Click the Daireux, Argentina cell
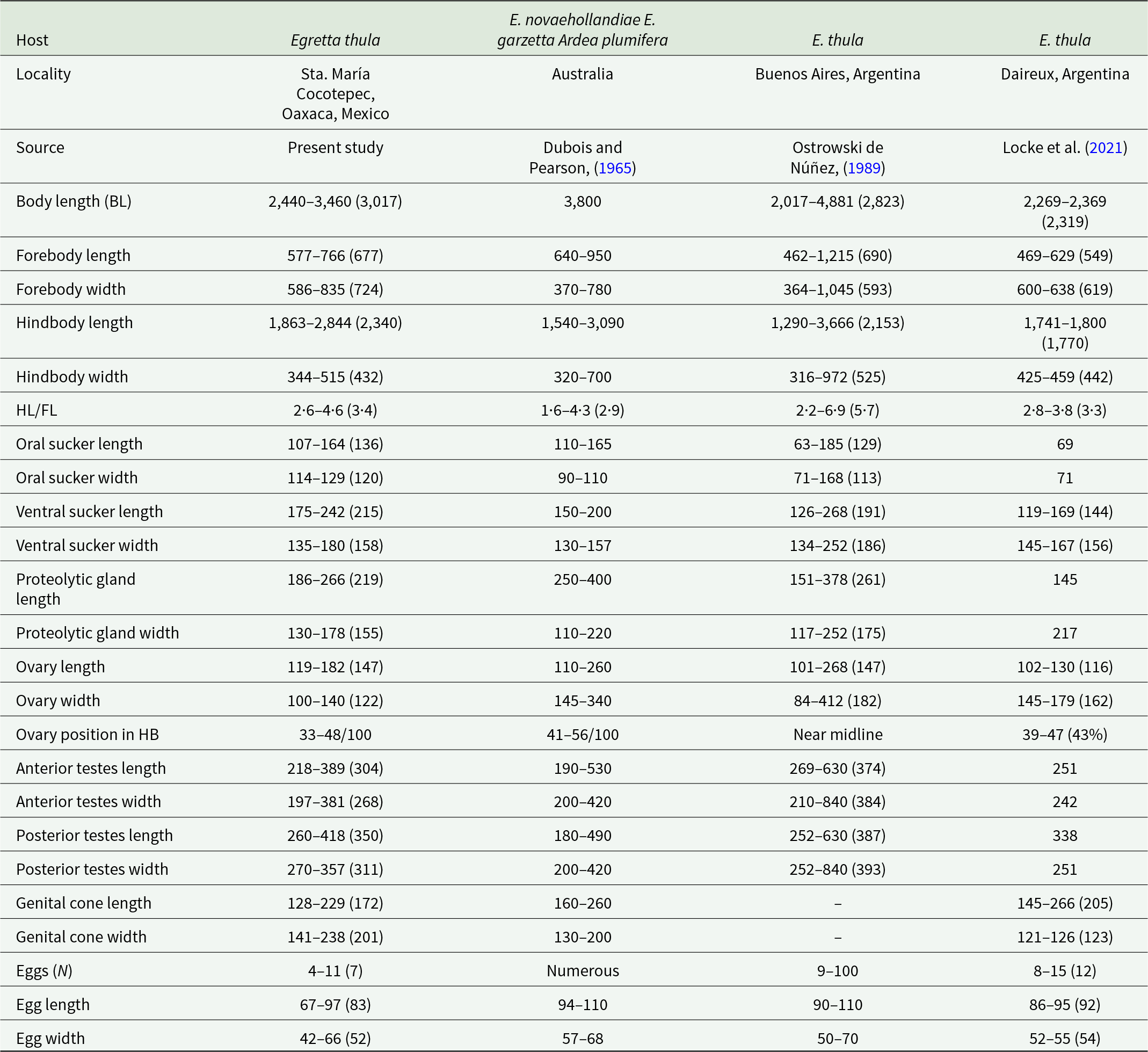The height and width of the screenshot is (1052, 1148). [1064, 74]
